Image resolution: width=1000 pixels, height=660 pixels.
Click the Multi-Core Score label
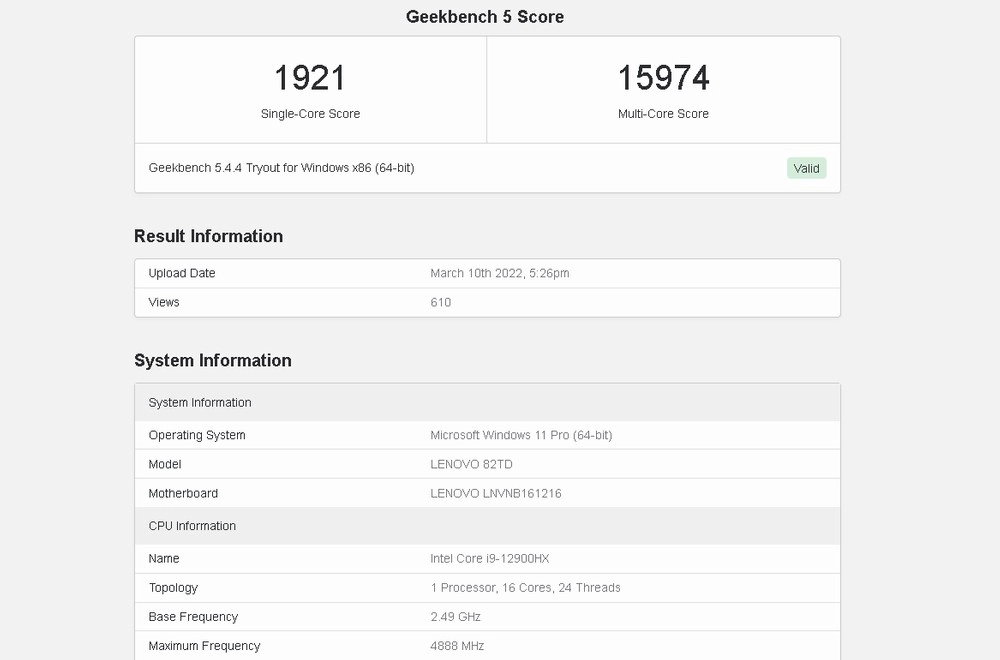click(x=663, y=114)
